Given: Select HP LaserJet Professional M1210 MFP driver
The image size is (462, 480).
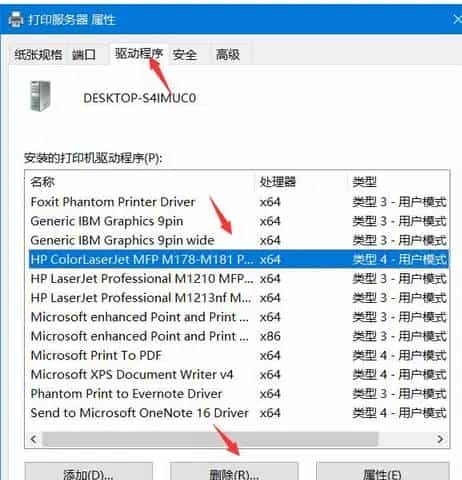Looking at the screenshot, I should pos(239,279).
